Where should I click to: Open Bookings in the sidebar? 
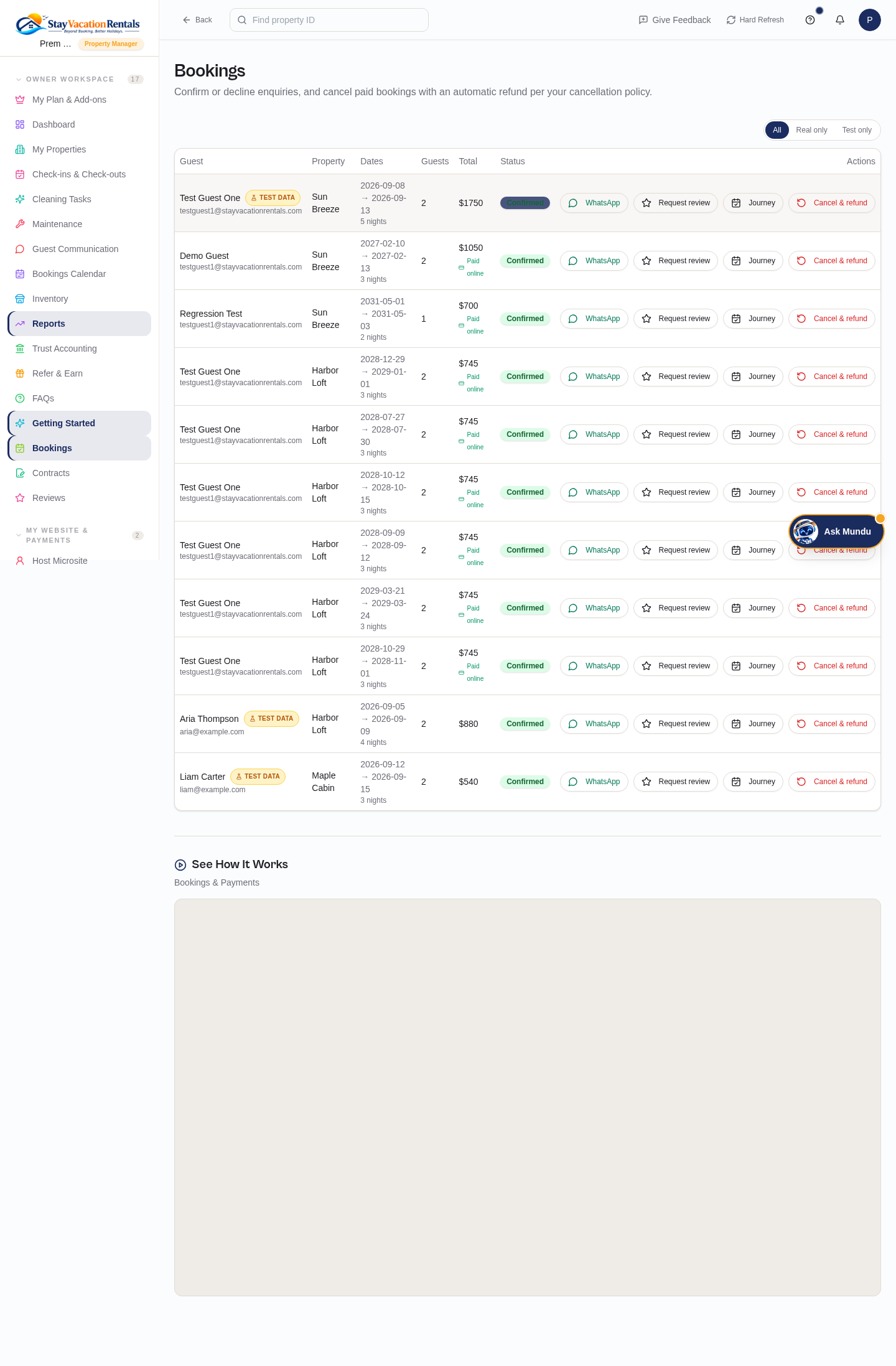pyautogui.click(x=80, y=448)
